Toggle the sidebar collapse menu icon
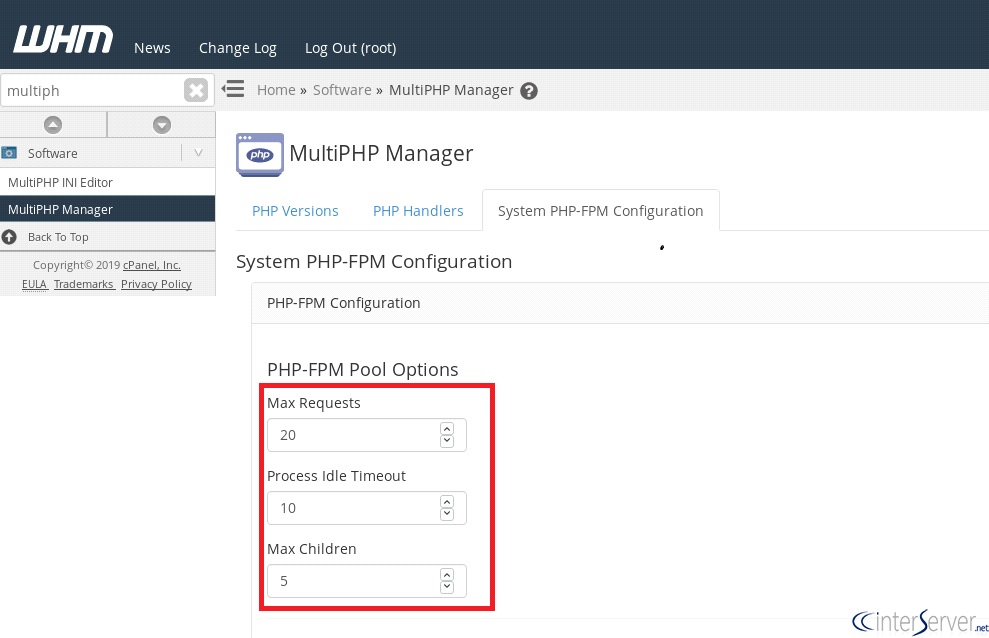 [x=233, y=88]
